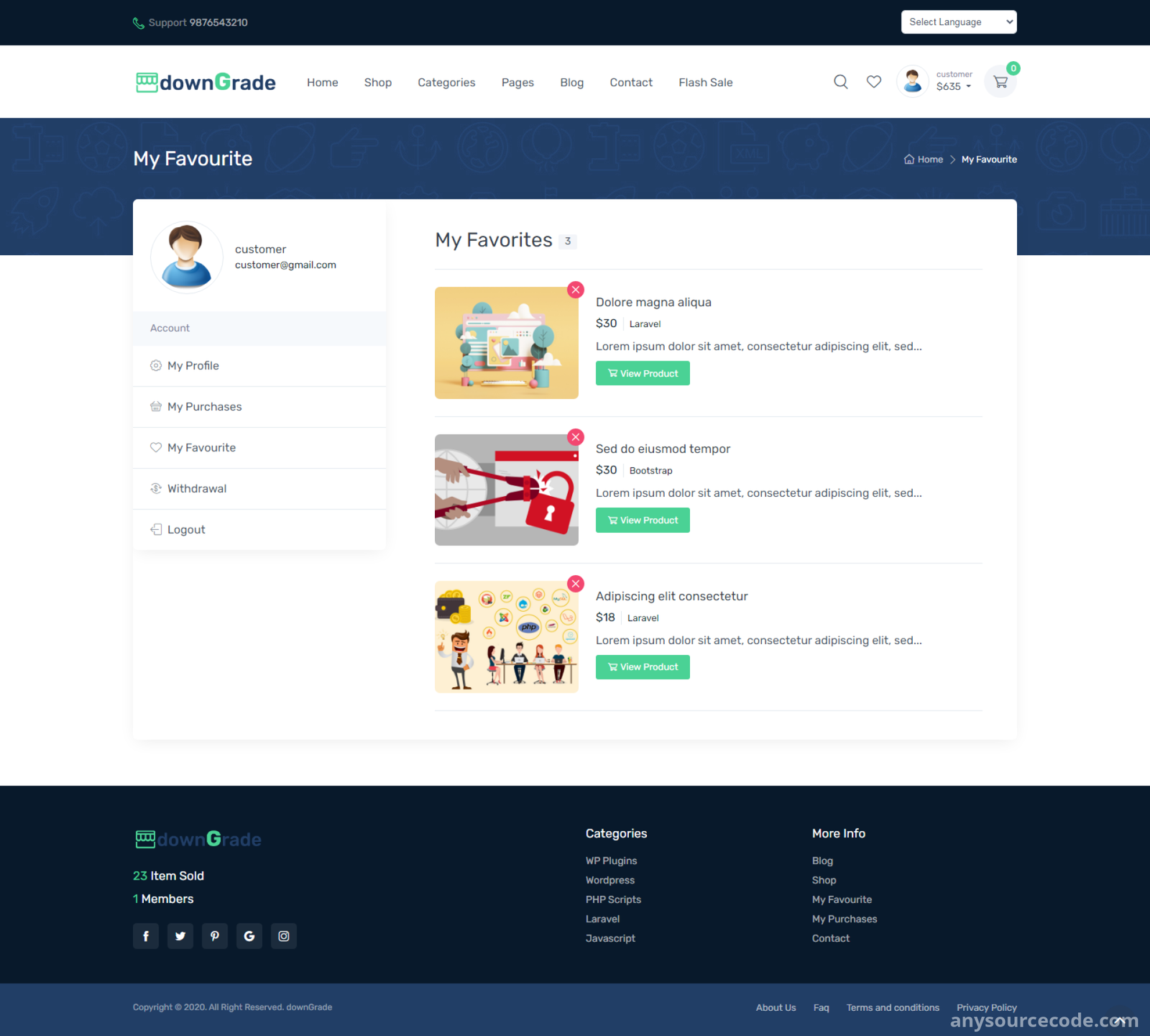Open the Select Language dropdown
The width and height of the screenshot is (1150, 1036).
pos(959,22)
